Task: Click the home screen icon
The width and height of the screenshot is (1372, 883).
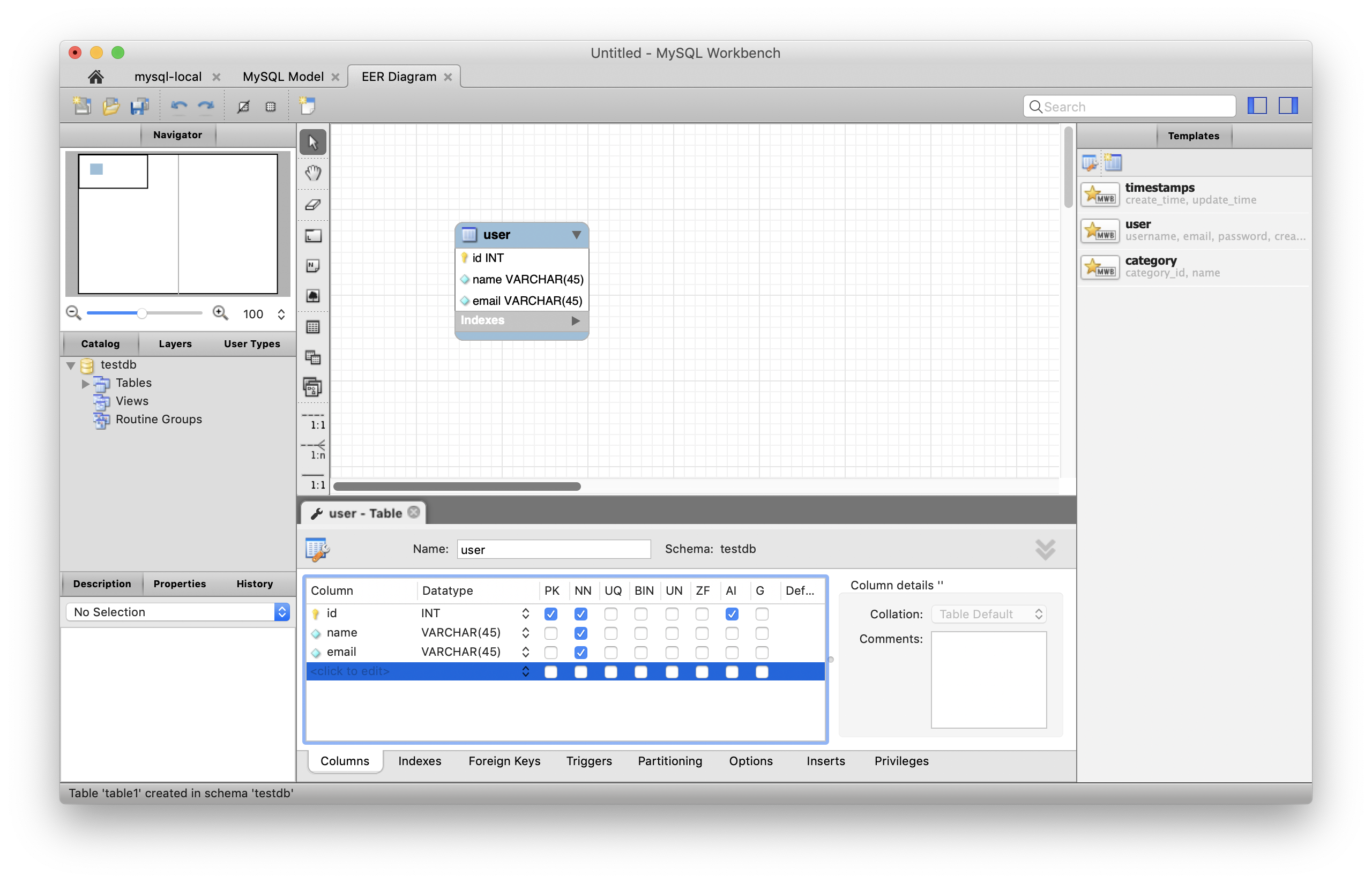Action: [x=96, y=76]
